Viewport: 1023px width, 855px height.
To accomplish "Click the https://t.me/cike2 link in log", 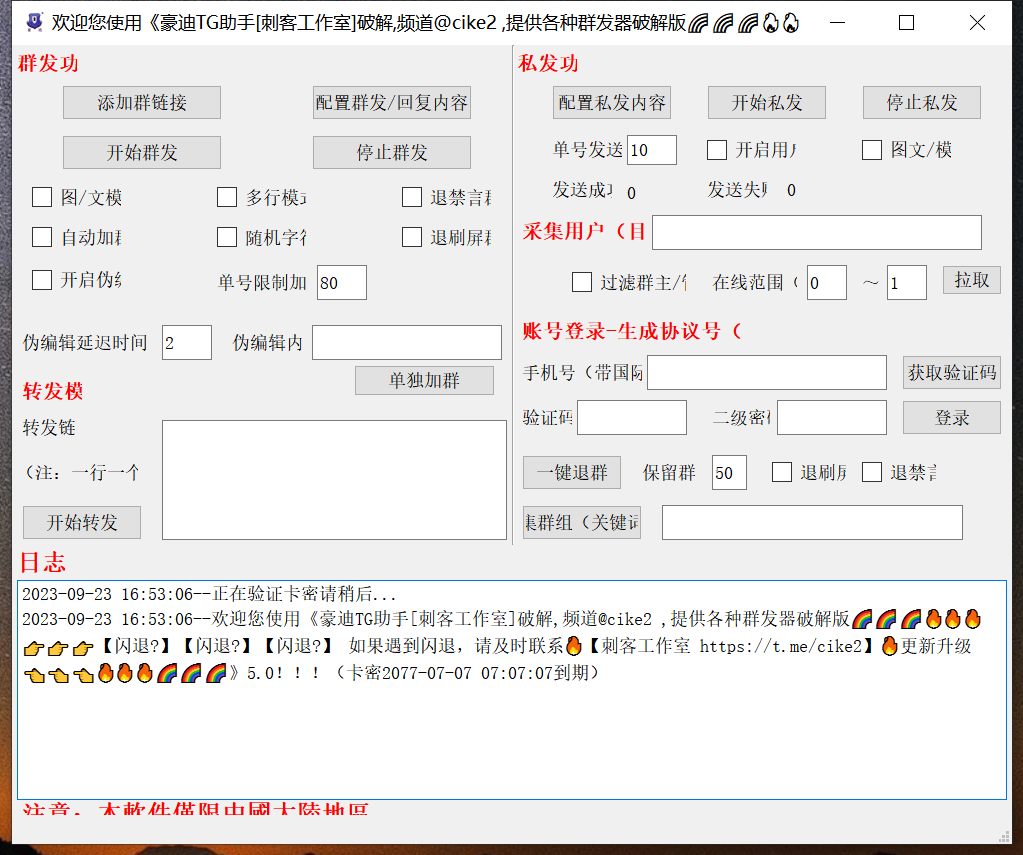I will 781,646.
